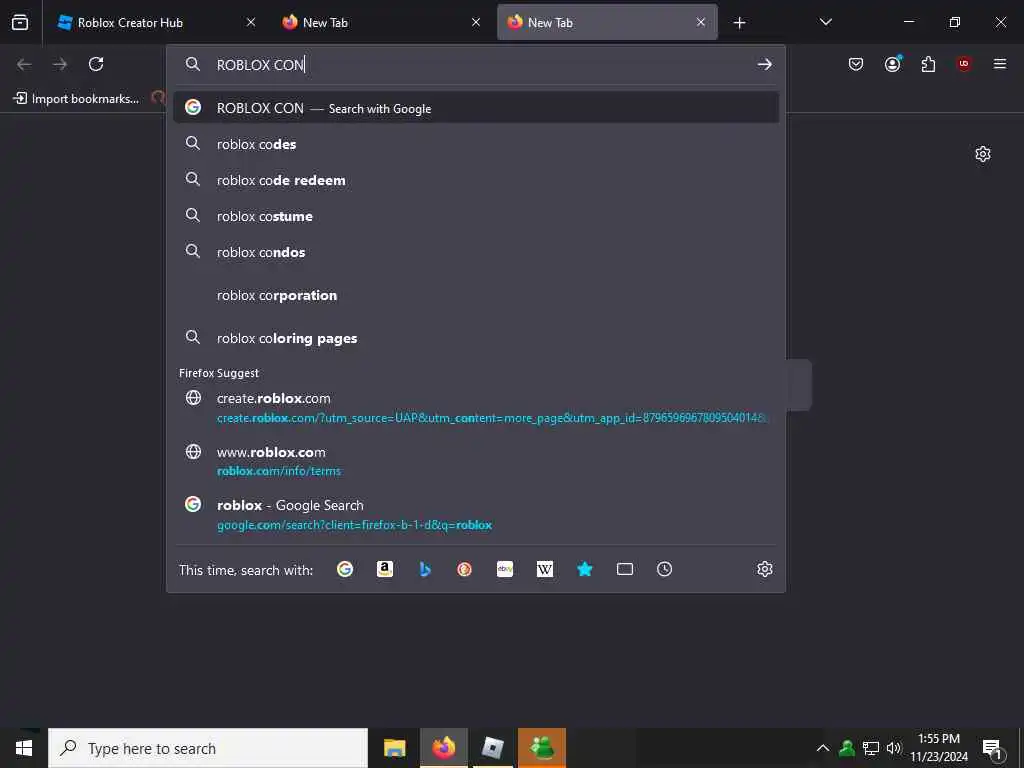Open notification center icon
The image size is (1024, 768).
click(993, 748)
